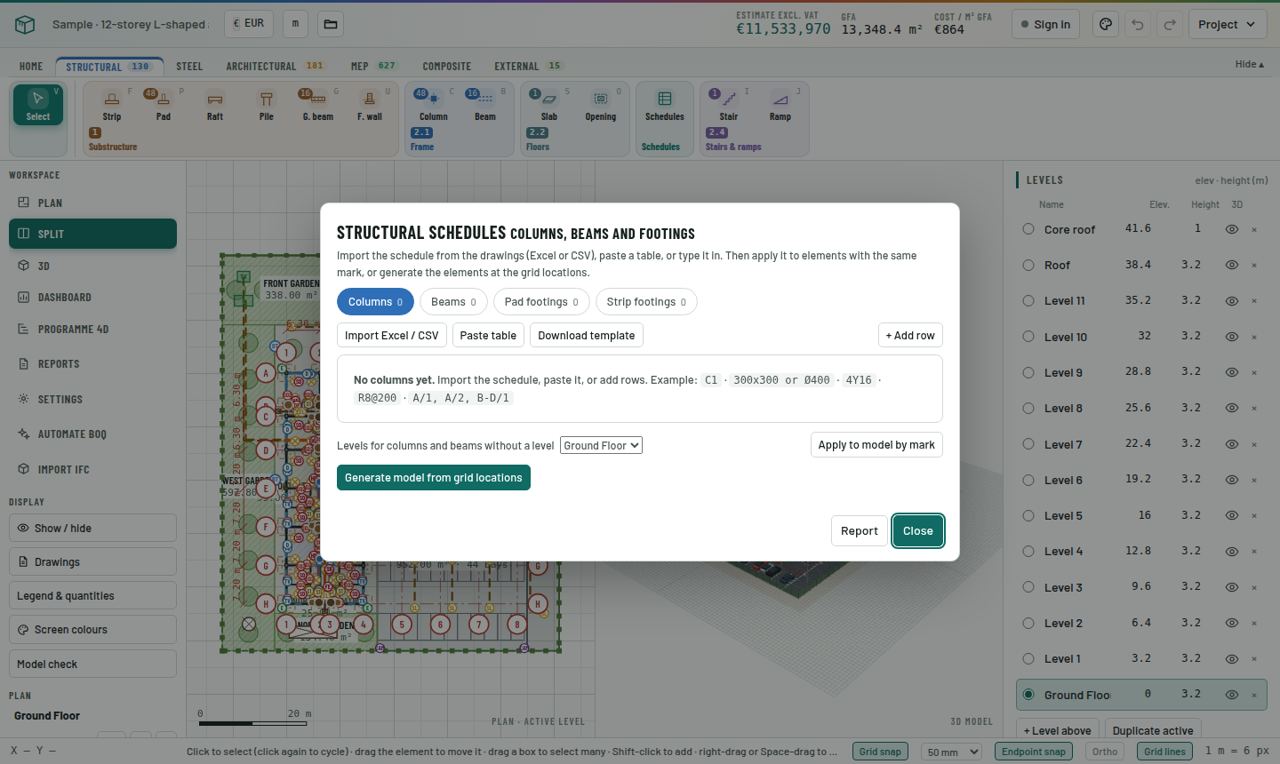
Task: Click the Import Excel / CSV button
Action: click(392, 335)
